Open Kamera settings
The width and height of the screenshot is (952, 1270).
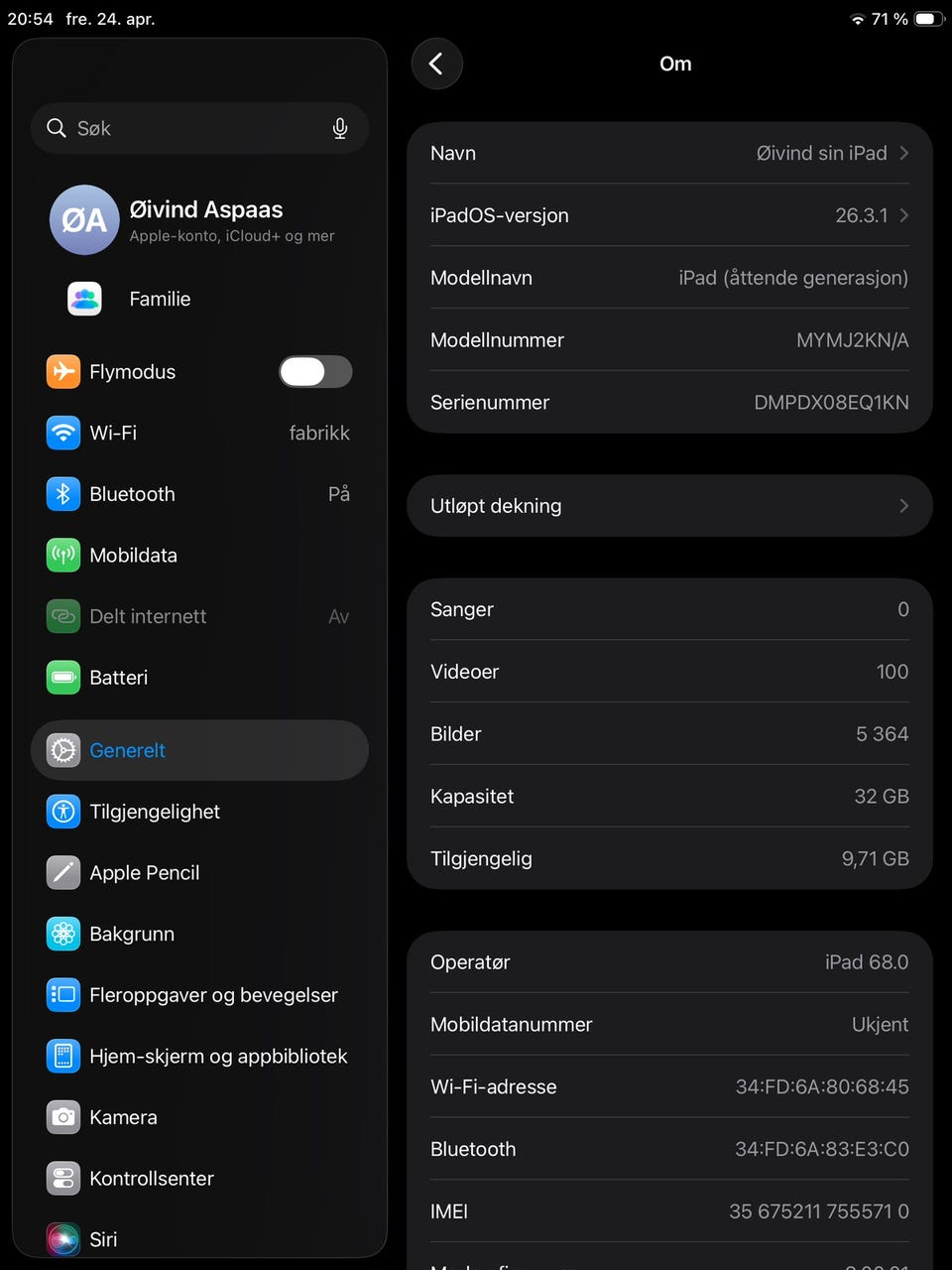tap(199, 1117)
